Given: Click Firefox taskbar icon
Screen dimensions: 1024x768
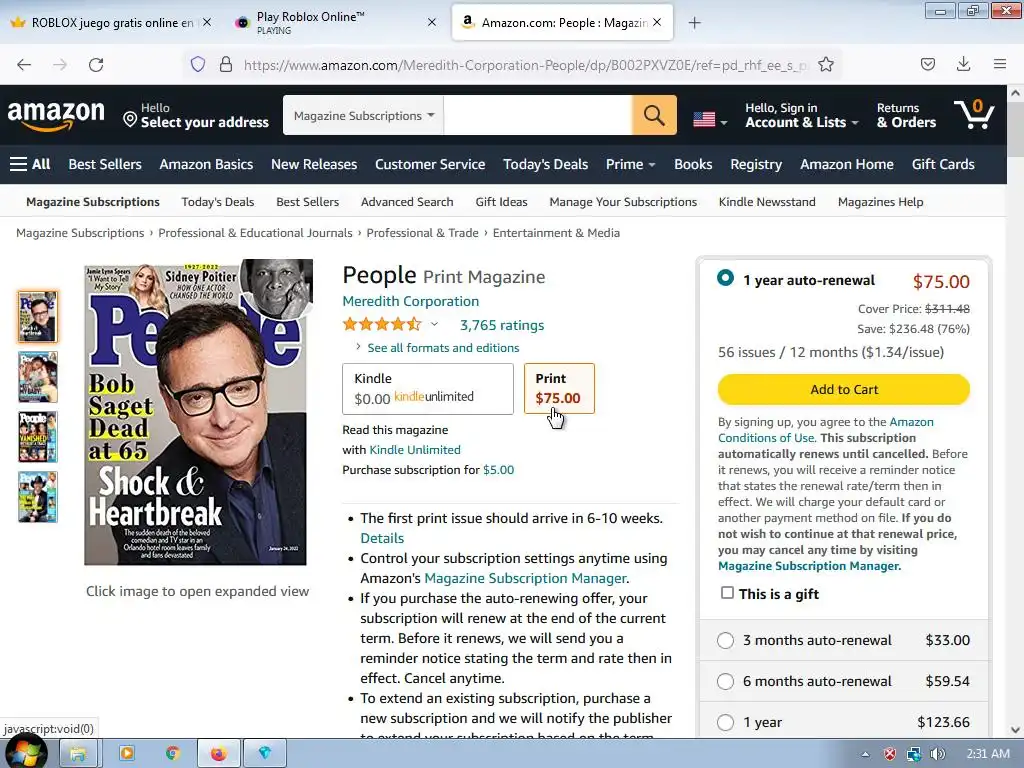Looking at the screenshot, I should [218, 753].
